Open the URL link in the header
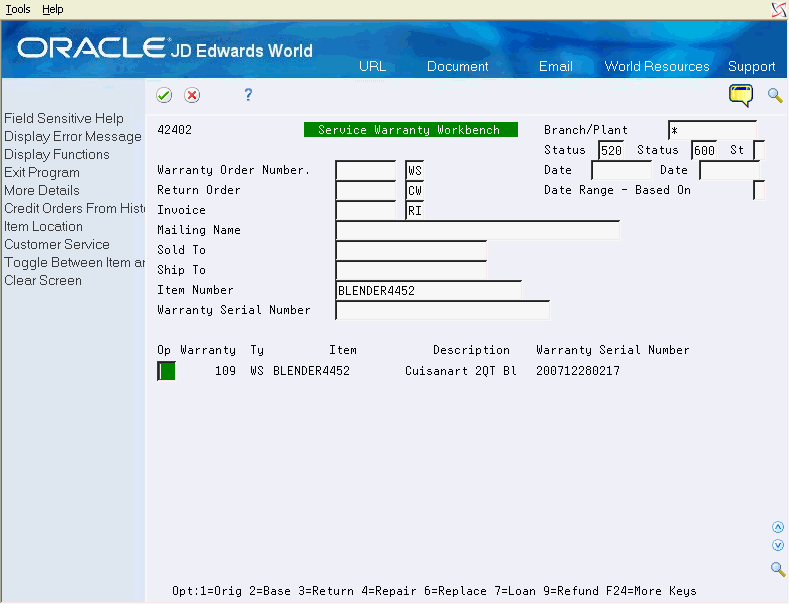 [x=372, y=66]
